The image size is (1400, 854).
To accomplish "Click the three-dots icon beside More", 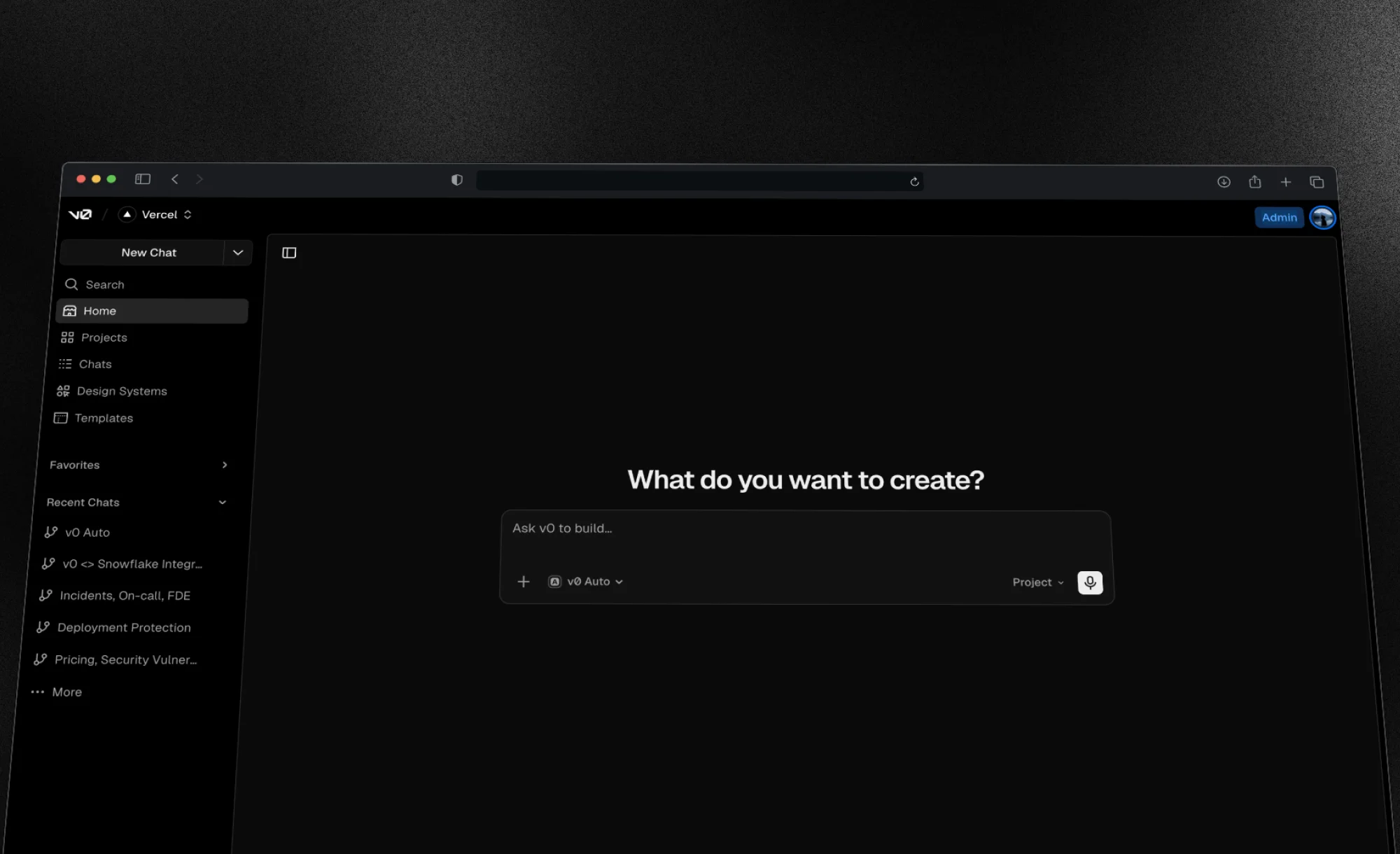I will 38,692.
